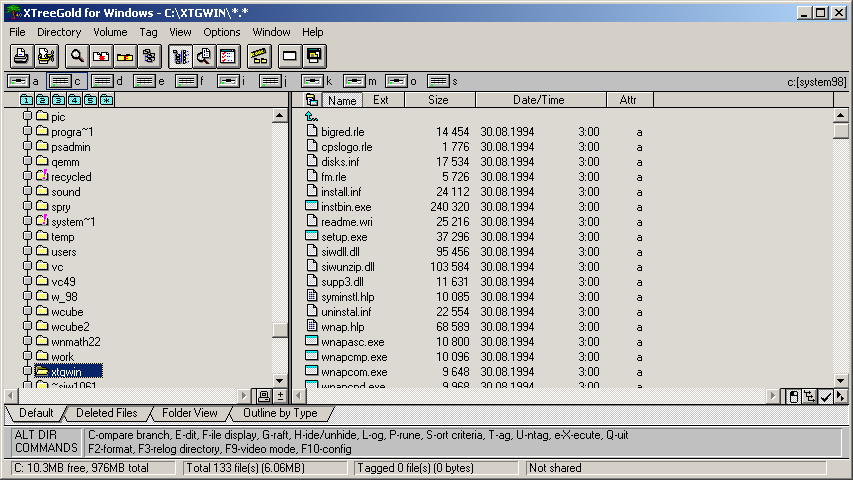Image resolution: width=853 pixels, height=480 pixels.
Task: Expand the recycled folder tree node
Action: (x=28, y=177)
